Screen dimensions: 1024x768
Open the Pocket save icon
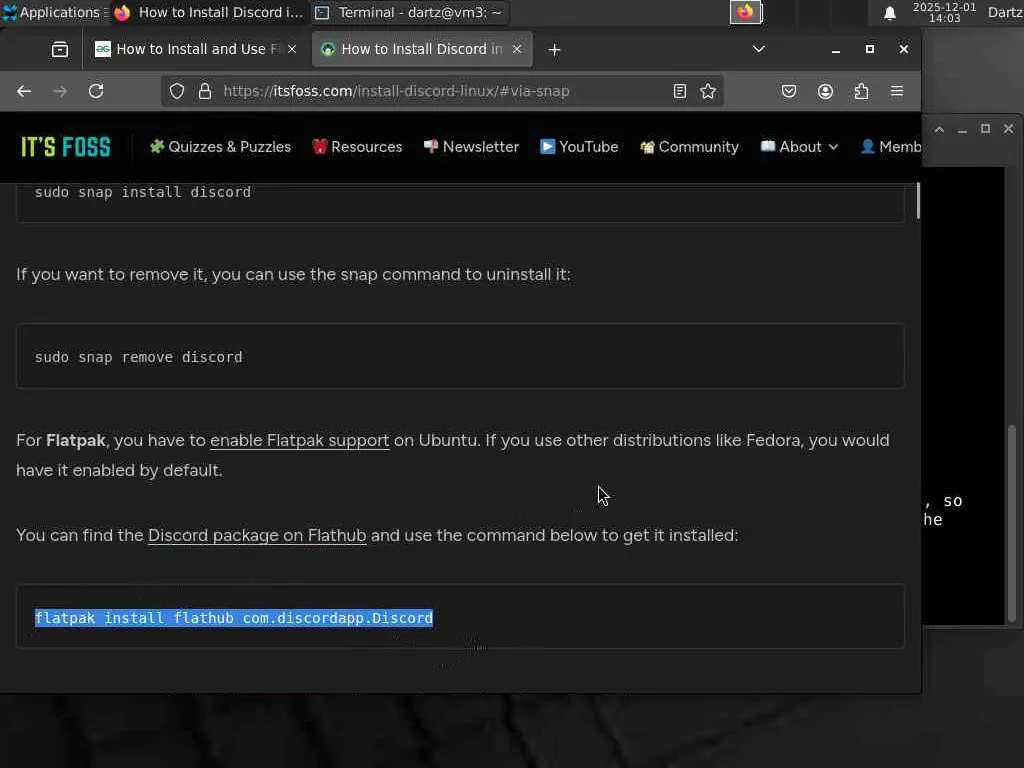(789, 91)
